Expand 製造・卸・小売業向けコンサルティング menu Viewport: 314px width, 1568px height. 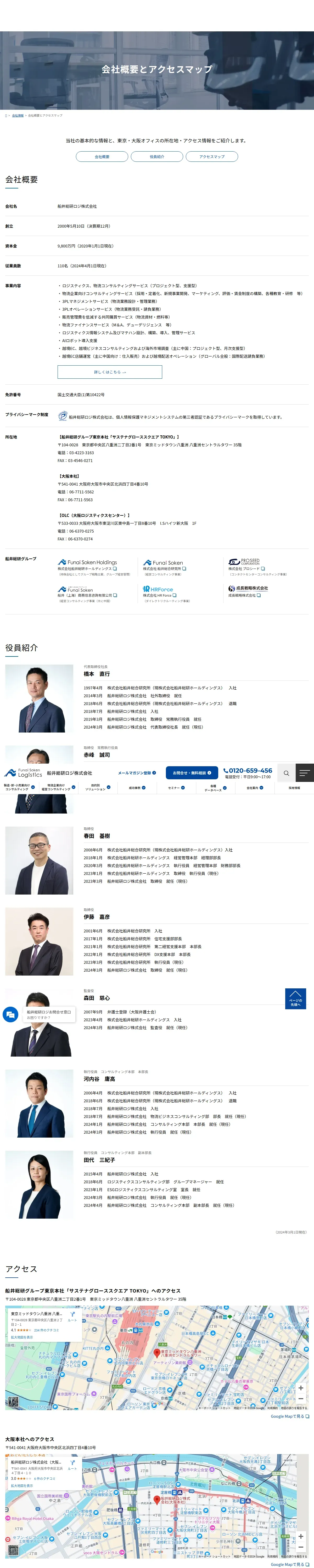pos(20,788)
